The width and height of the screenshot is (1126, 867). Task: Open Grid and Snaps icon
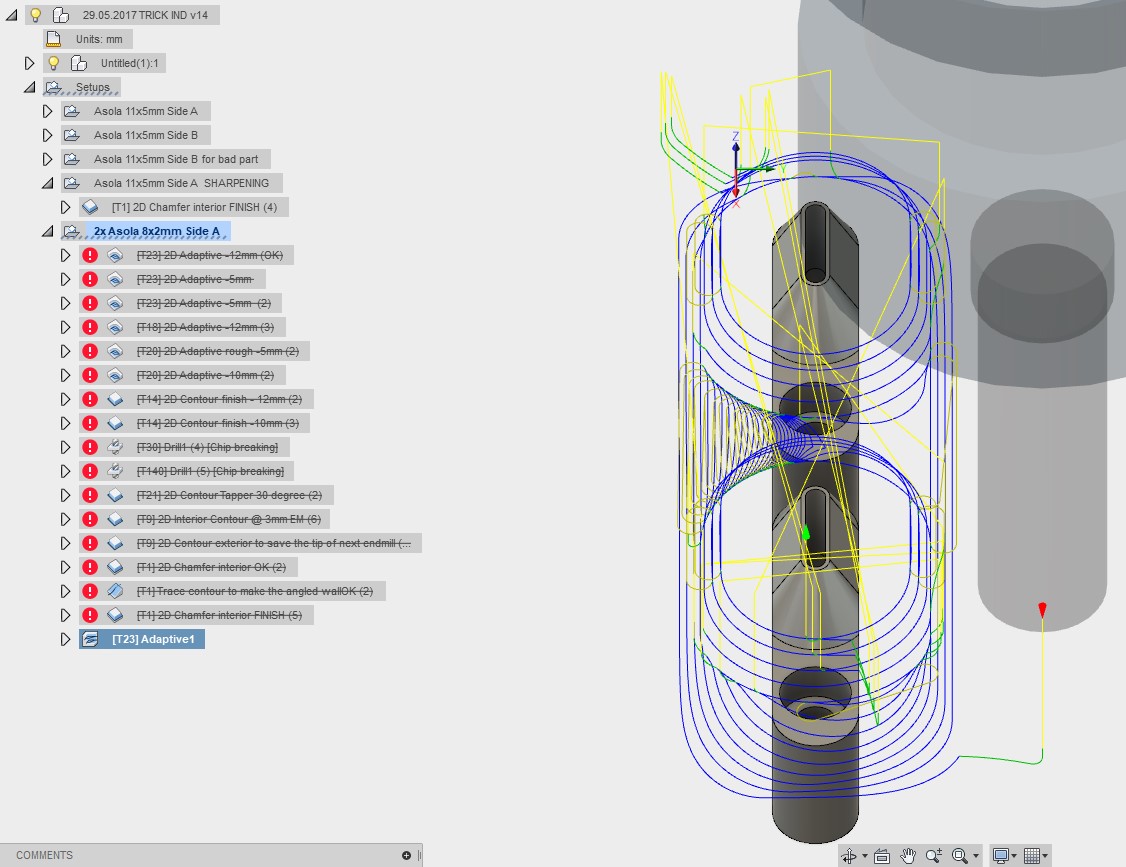(x=1032, y=856)
